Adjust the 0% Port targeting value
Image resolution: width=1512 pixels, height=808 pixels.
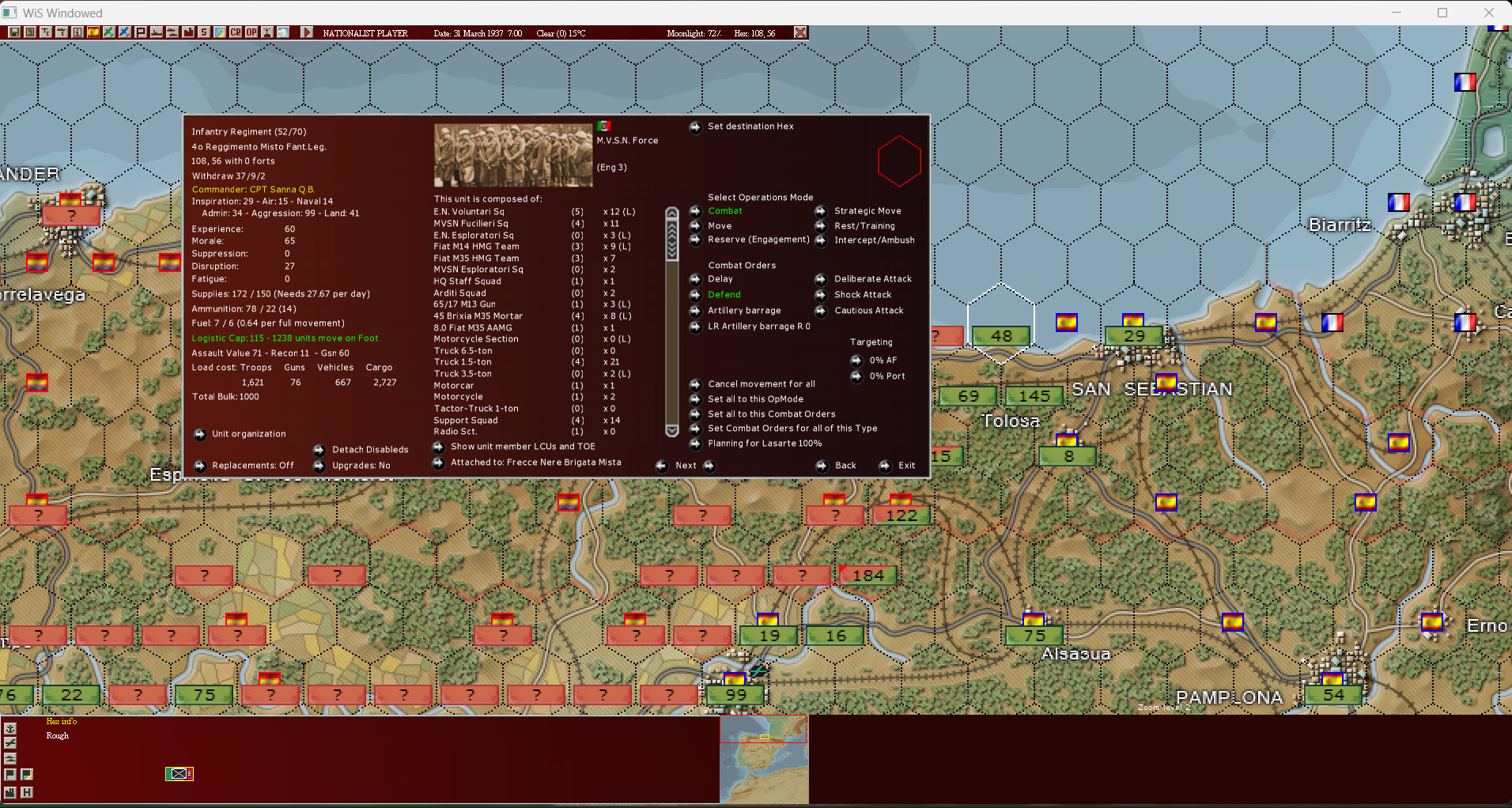[x=856, y=376]
